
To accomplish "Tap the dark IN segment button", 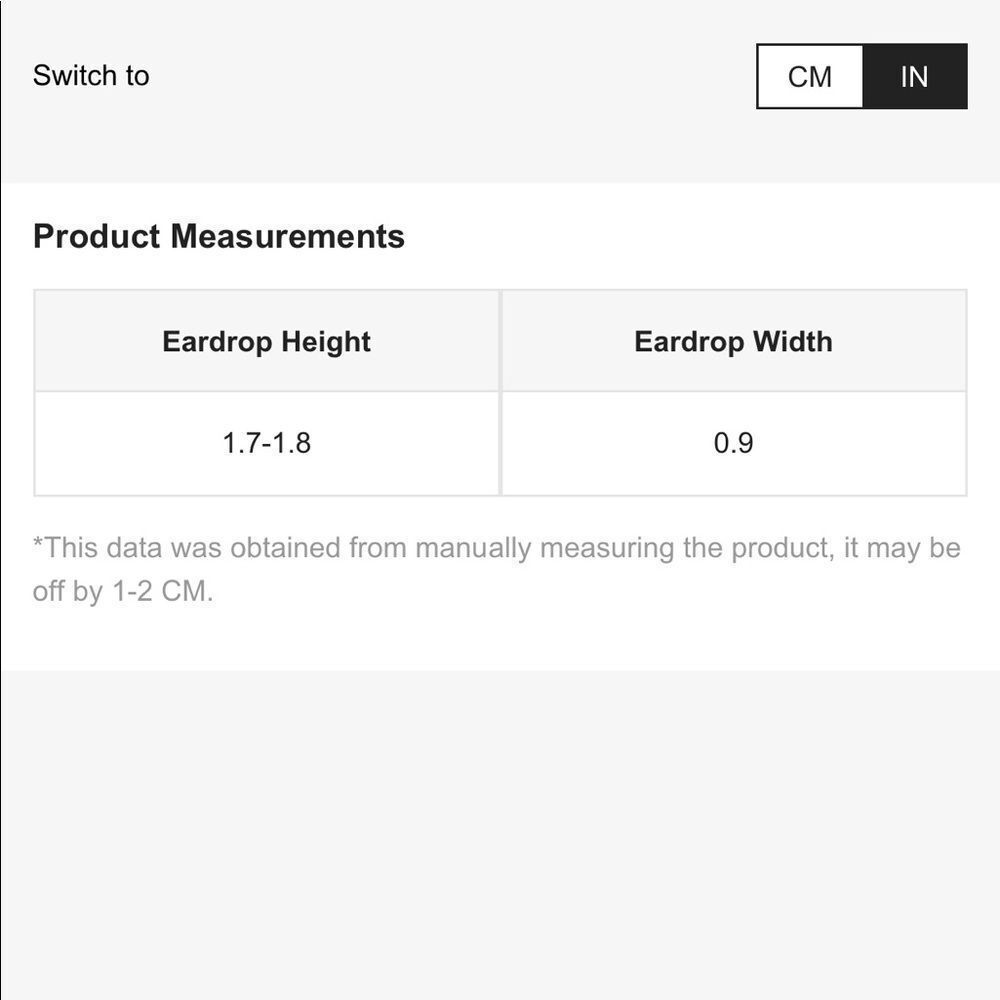I will click(x=915, y=77).
